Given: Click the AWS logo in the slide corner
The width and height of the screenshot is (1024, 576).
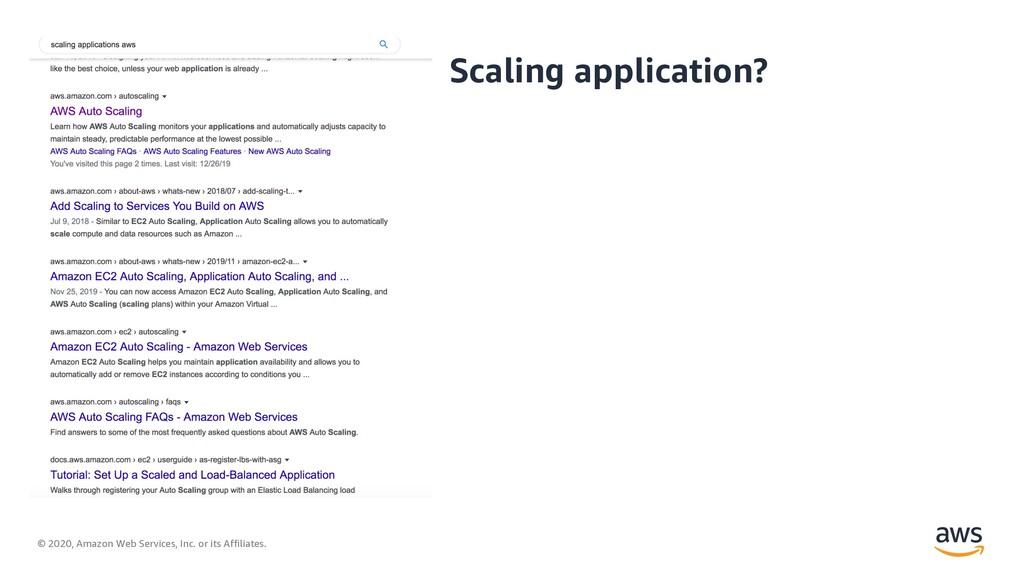Looking at the screenshot, I should point(959,541).
